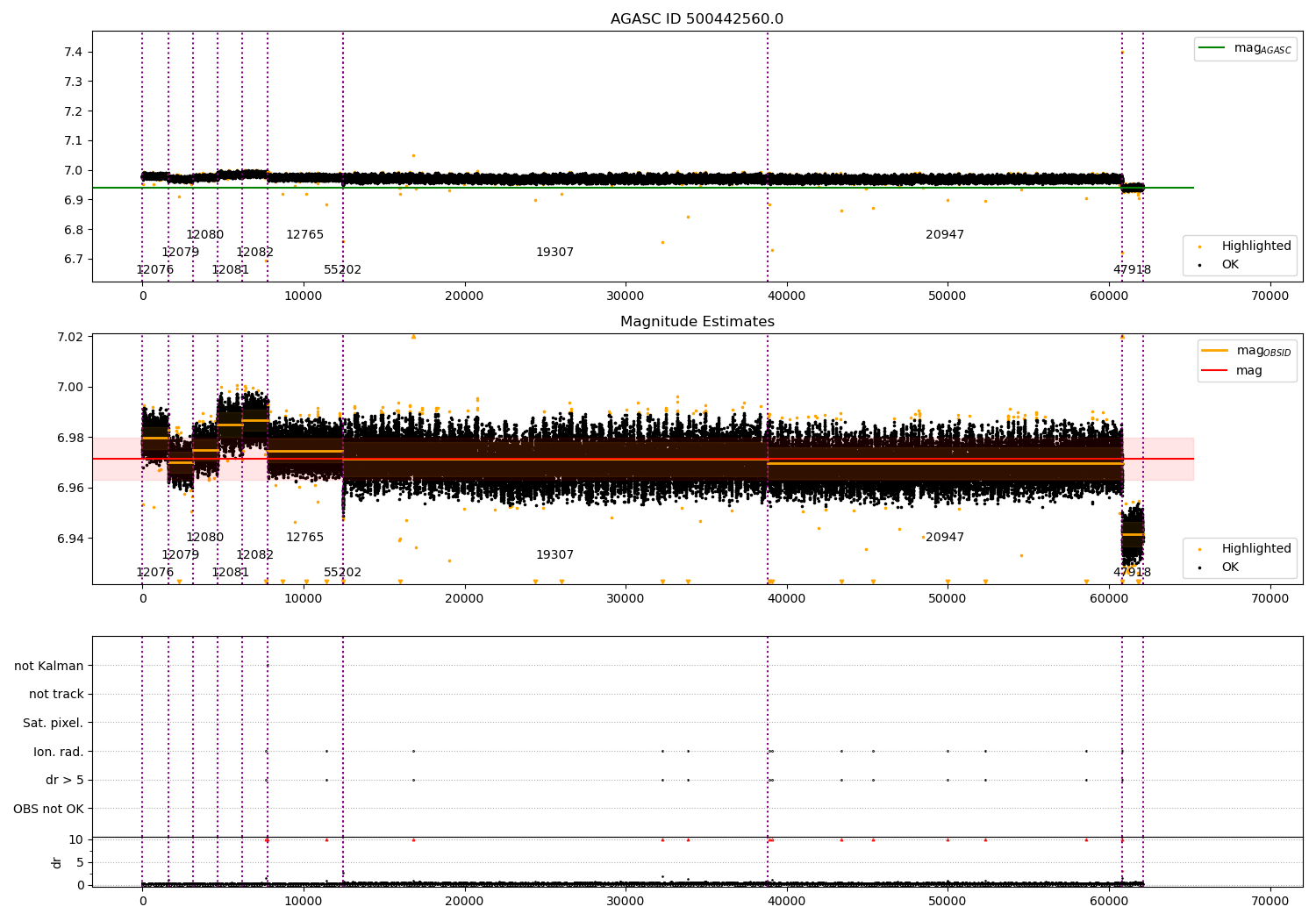Click the red 'mag' legend line sample
Viewport: 1316px width, 921px height.
(x=1214, y=370)
